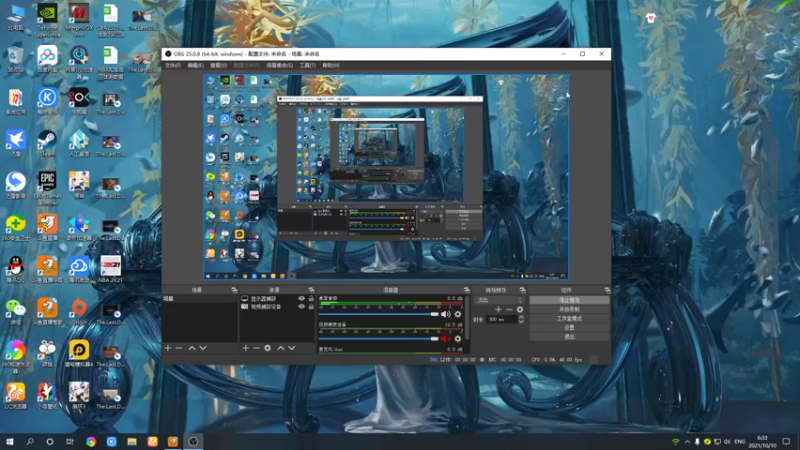The image size is (800, 450).
Task: Click the OBS preview canvas
Action: pyautogui.click(x=386, y=177)
